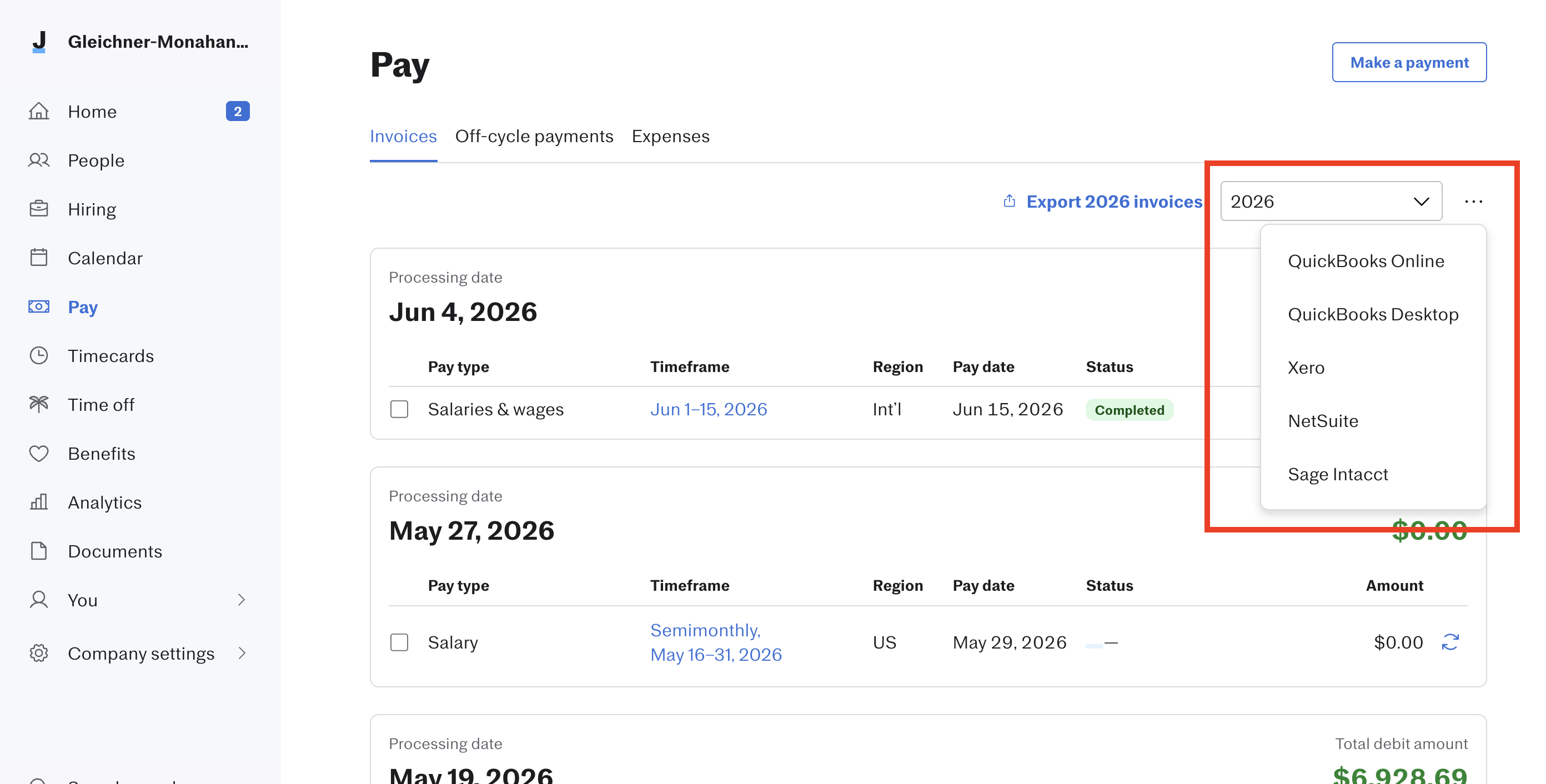Click the export share icon beside Export invoices
This screenshot has height=784, width=1546.
1010,201
